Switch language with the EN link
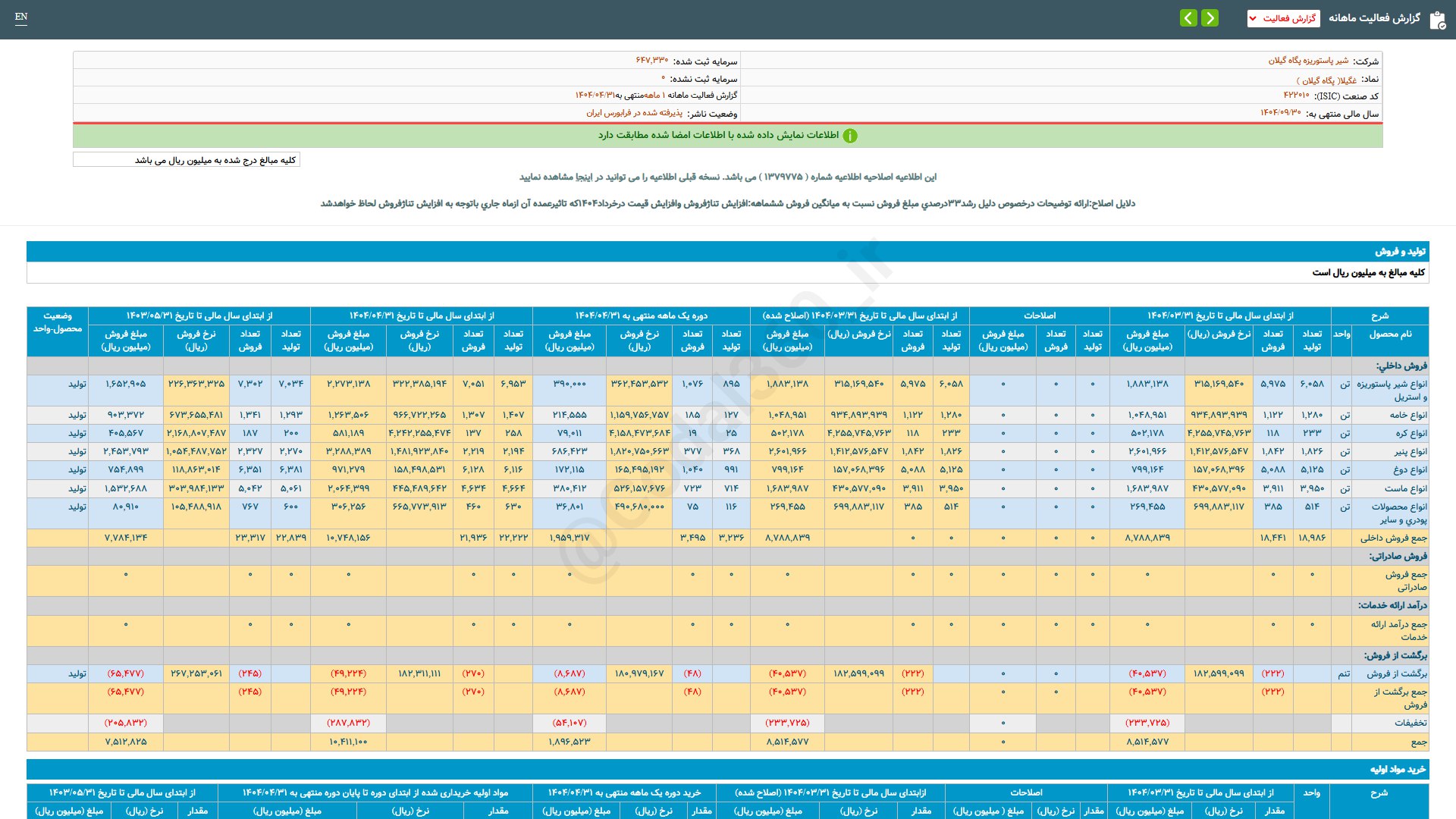 click(21, 17)
